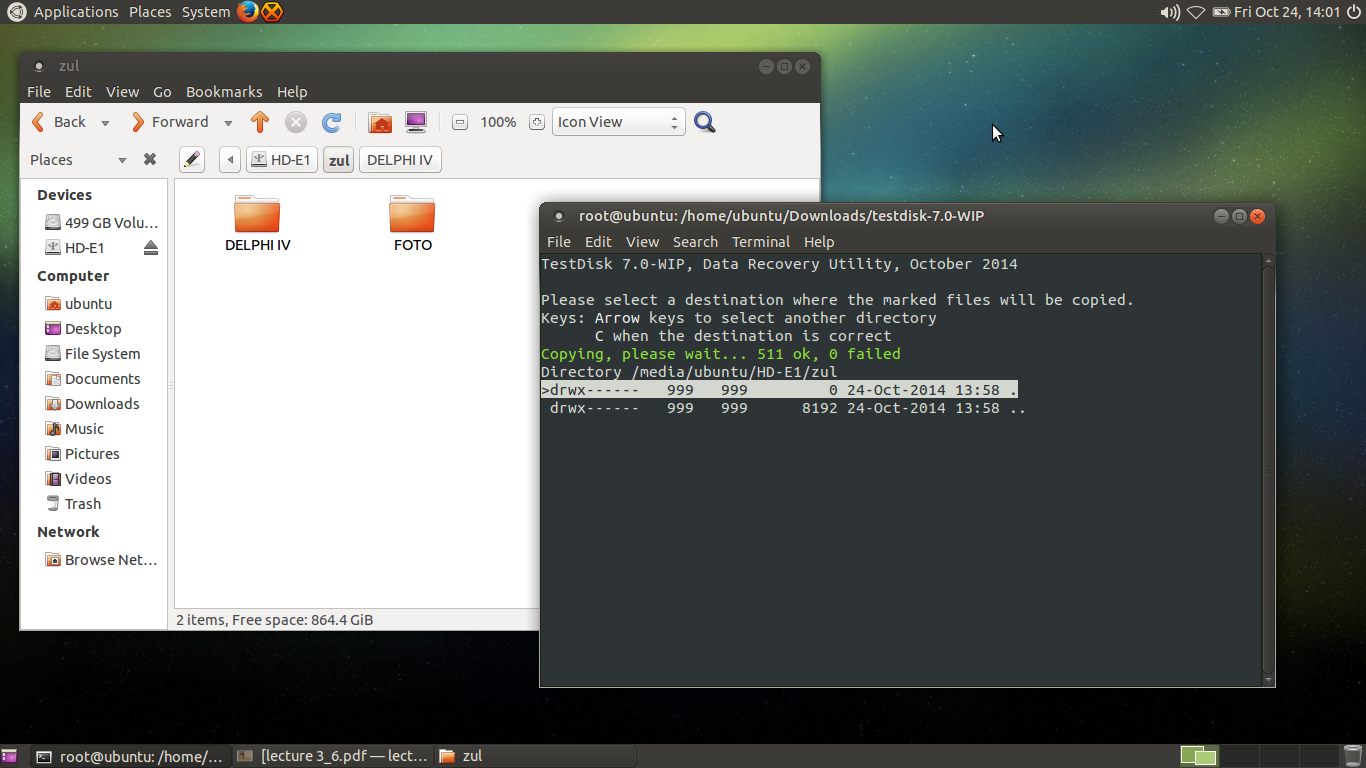Viewport: 1366px width, 768px height.
Task: Expand the Places sidebar selector dropdown
Action: (x=122, y=160)
